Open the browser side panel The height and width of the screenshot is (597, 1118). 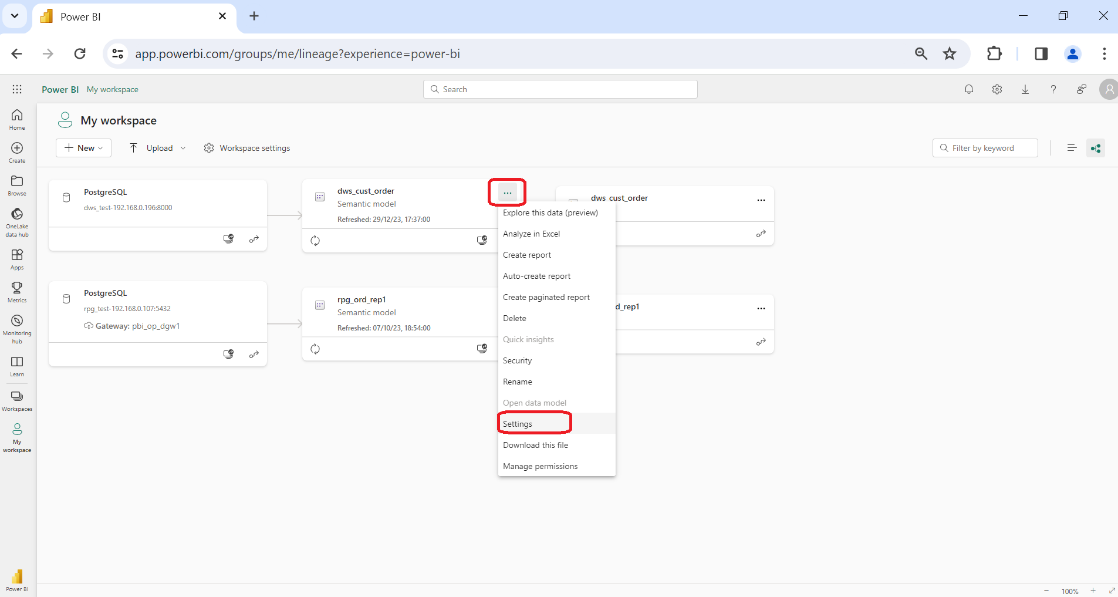(x=1041, y=53)
